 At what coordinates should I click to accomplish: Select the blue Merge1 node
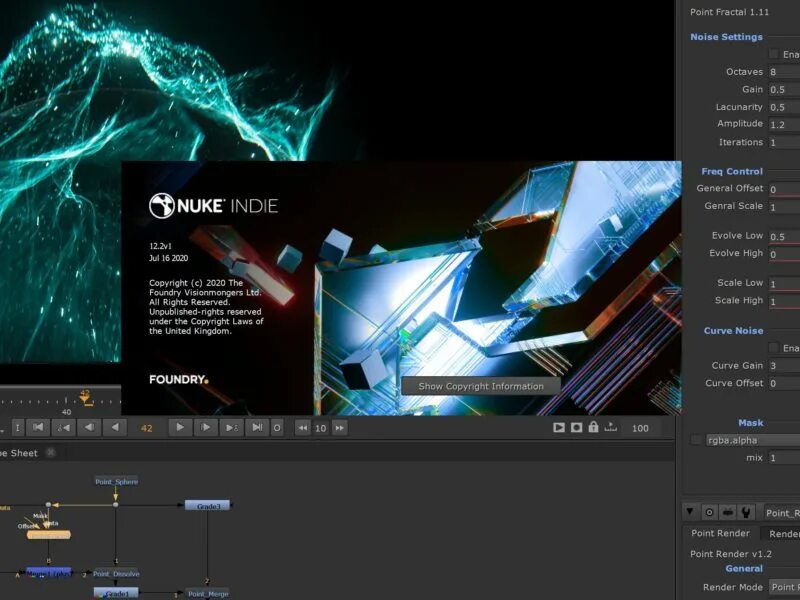click(48, 573)
